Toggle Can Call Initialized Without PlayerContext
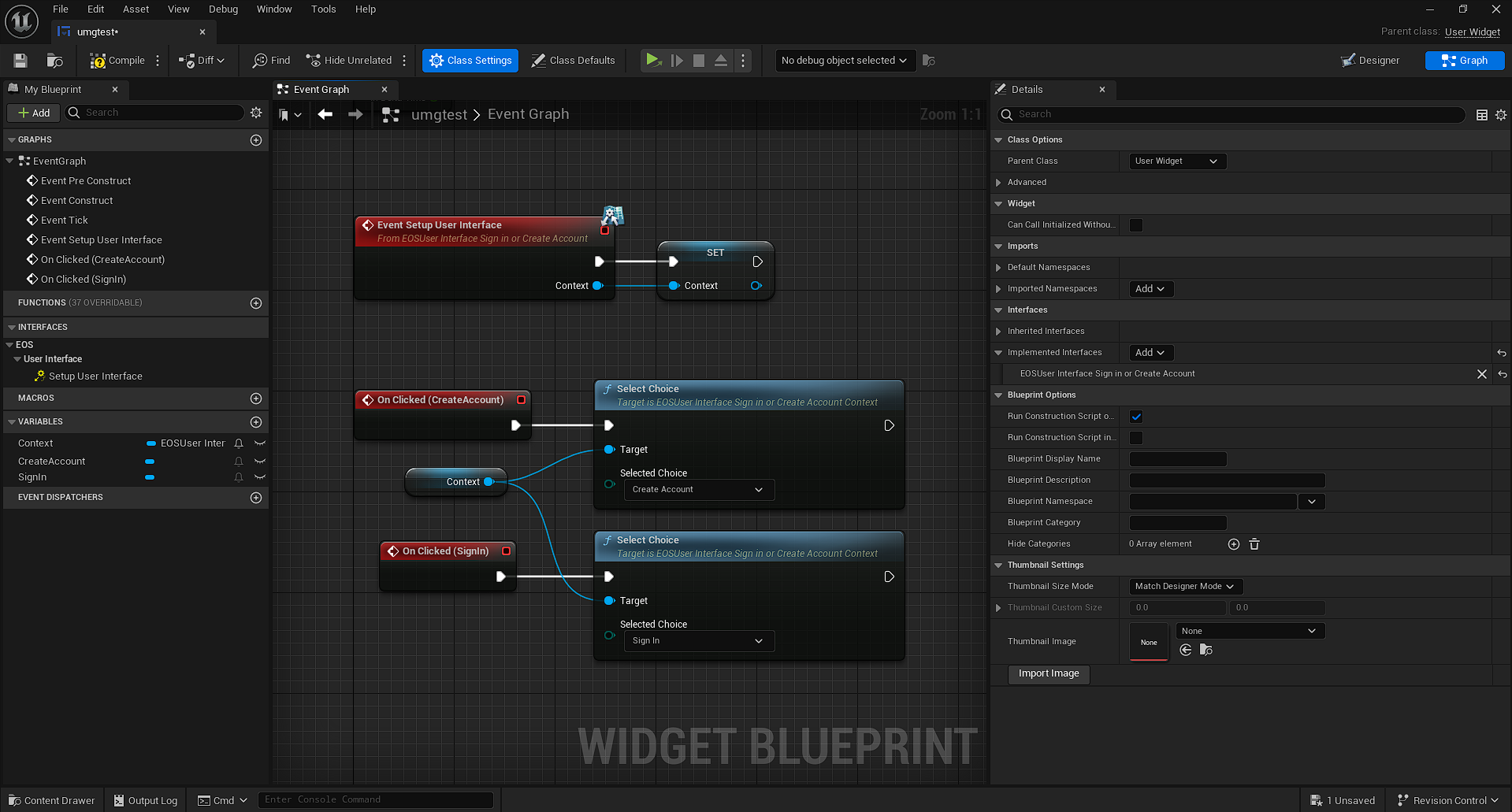The height and width of the screenshot is (812, 1512). tap(1135, 224)
